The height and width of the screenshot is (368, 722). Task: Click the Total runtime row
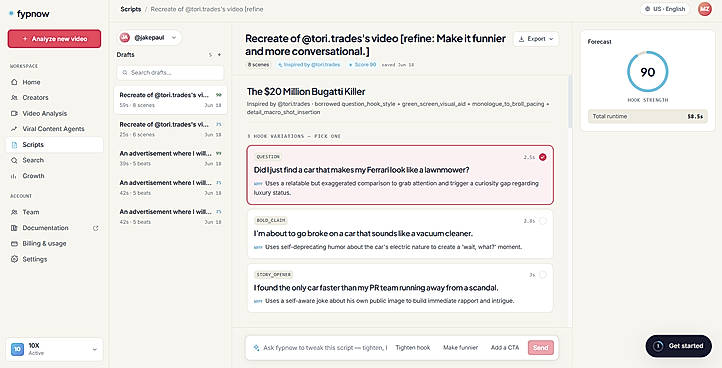tap(647, 117)
